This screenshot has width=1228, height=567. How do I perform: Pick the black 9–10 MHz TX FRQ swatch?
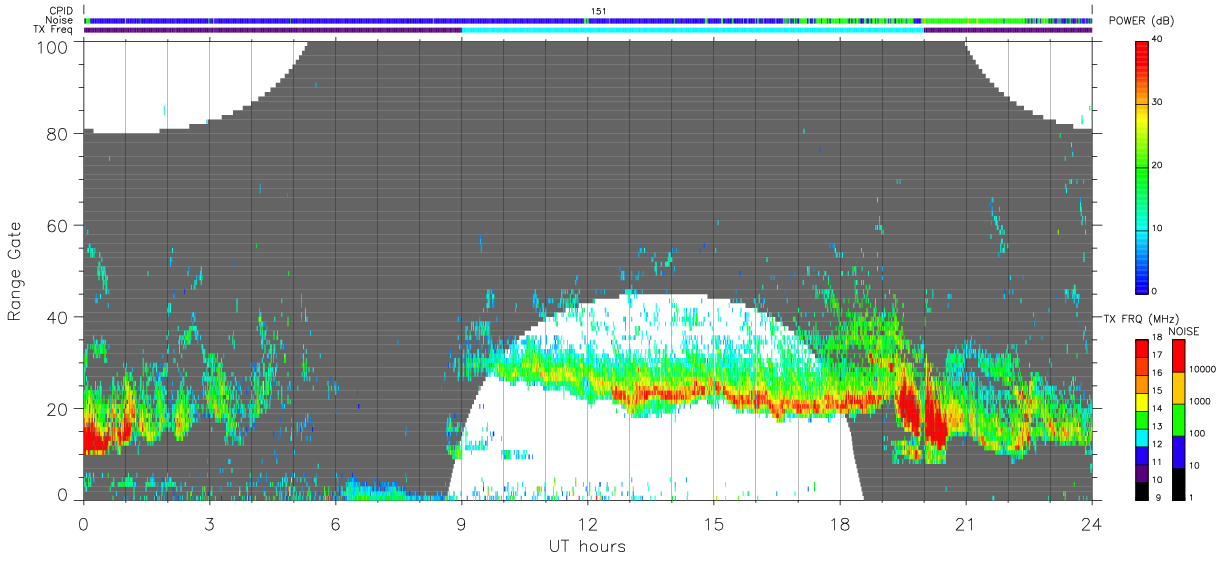1143,489
